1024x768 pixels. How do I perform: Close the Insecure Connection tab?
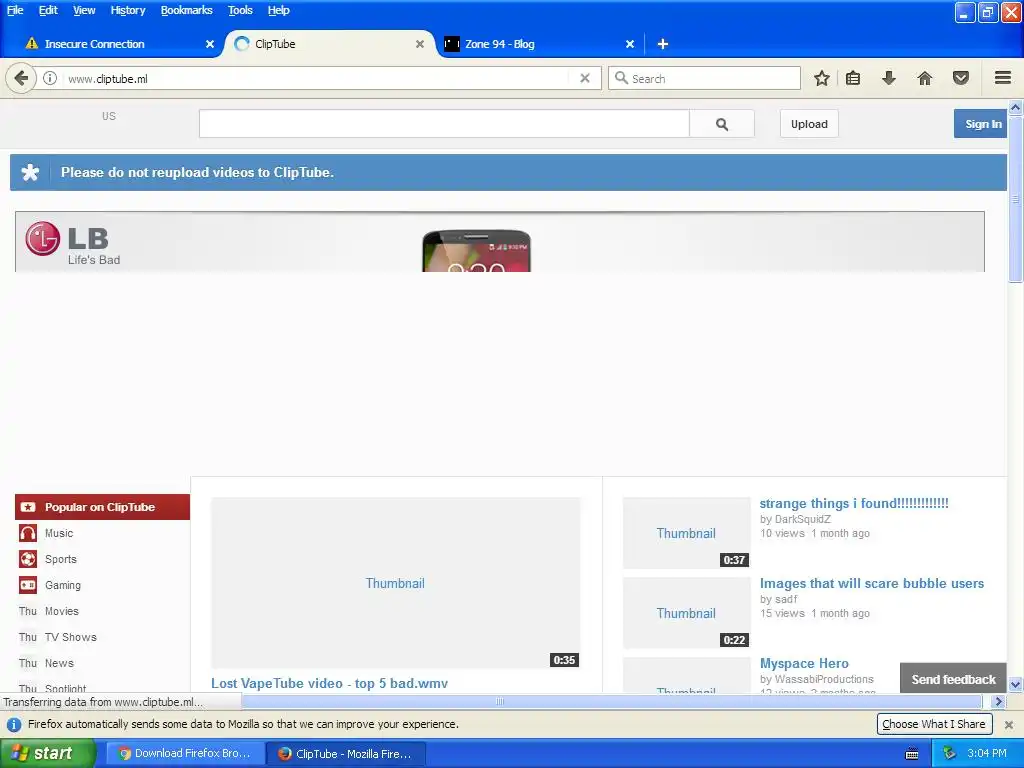click(x=210, y=44)
